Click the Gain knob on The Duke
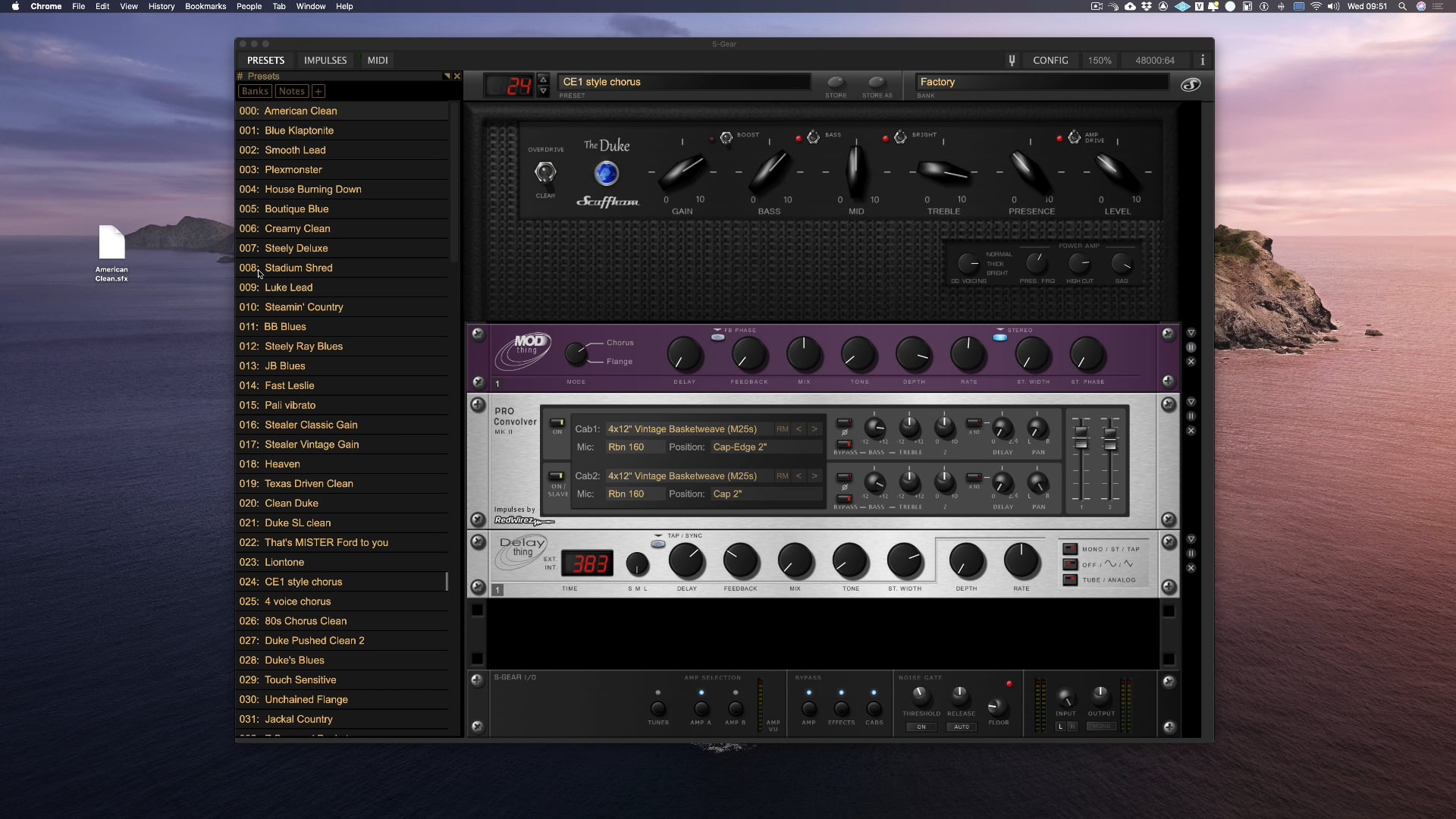The image size is (1456, 819). click(682, 172)
